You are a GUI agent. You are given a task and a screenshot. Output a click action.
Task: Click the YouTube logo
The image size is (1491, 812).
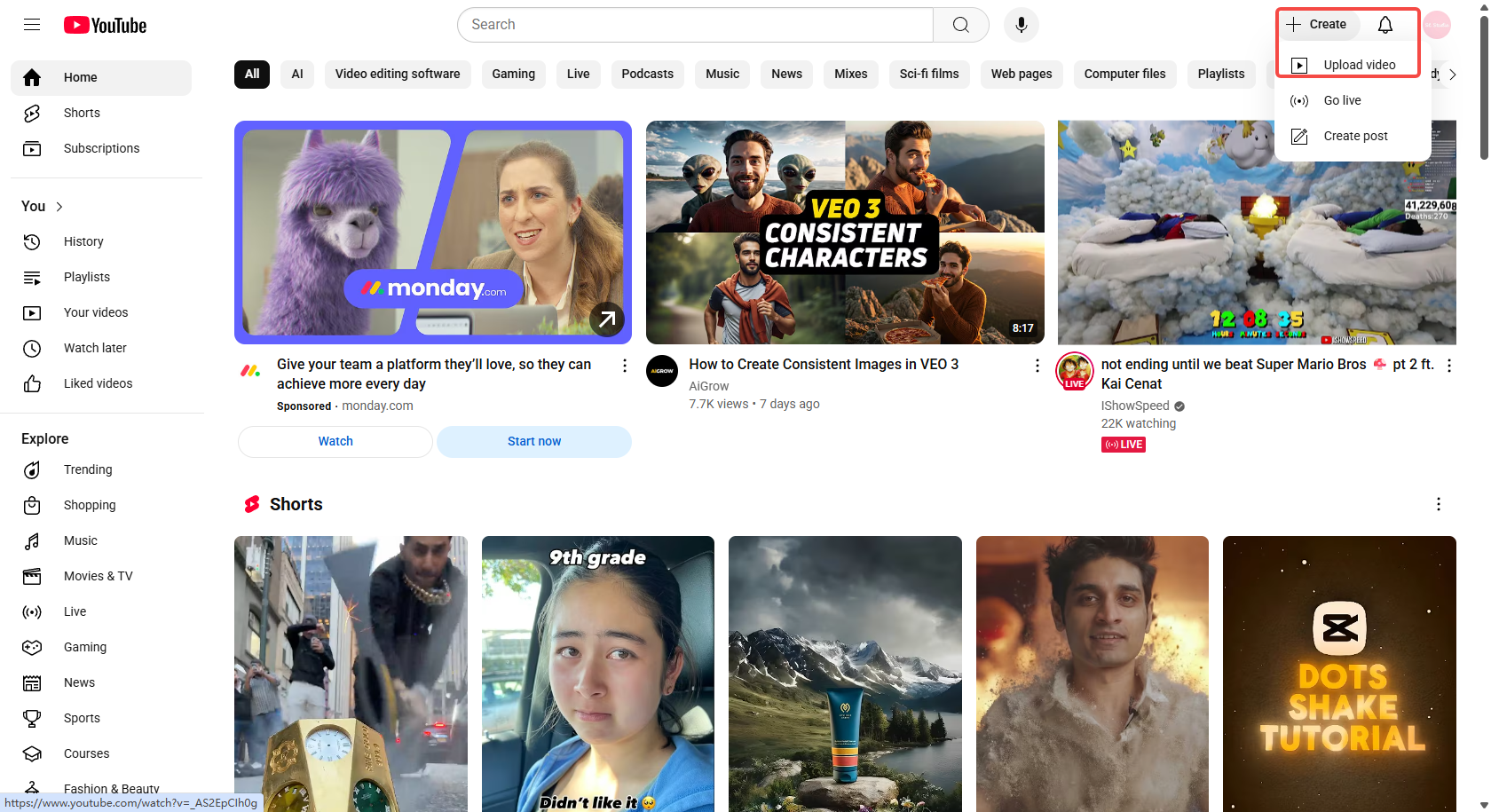tap(105, 25)
